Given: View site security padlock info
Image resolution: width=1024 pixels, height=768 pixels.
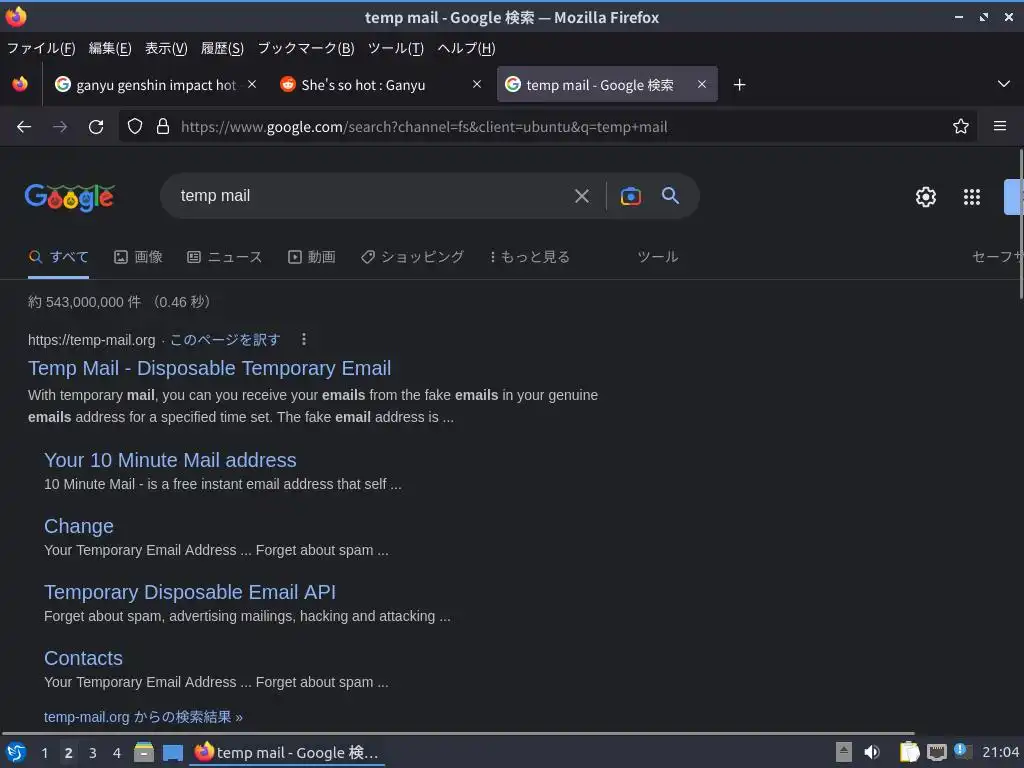Looking at the screenshot, I should [x=163, y=127].
